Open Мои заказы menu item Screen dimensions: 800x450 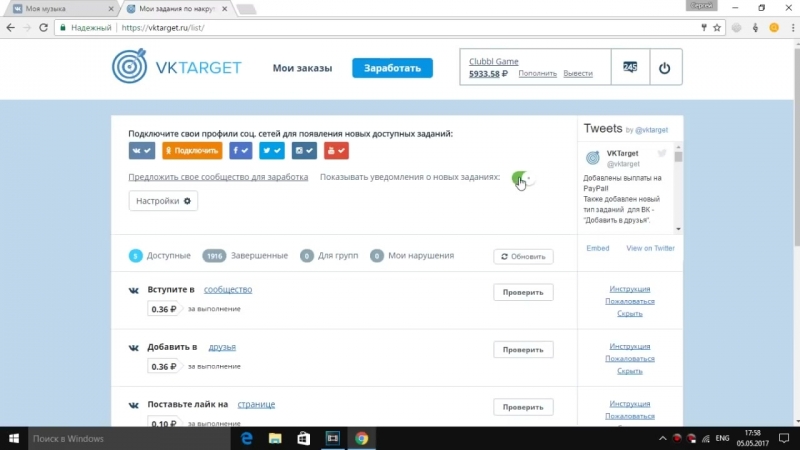click(x=302, y=68)
